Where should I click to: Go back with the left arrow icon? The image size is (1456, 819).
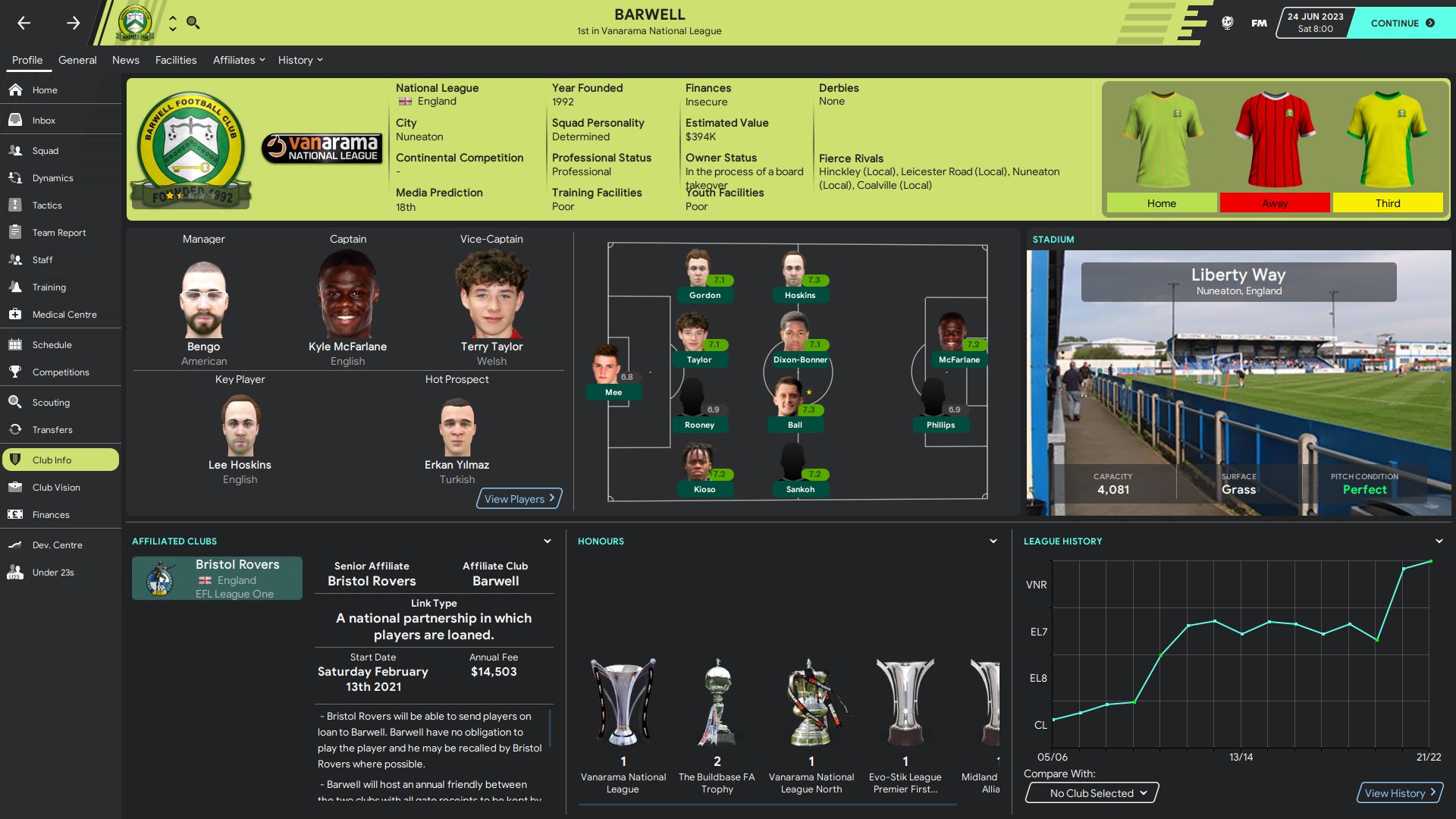24,23
